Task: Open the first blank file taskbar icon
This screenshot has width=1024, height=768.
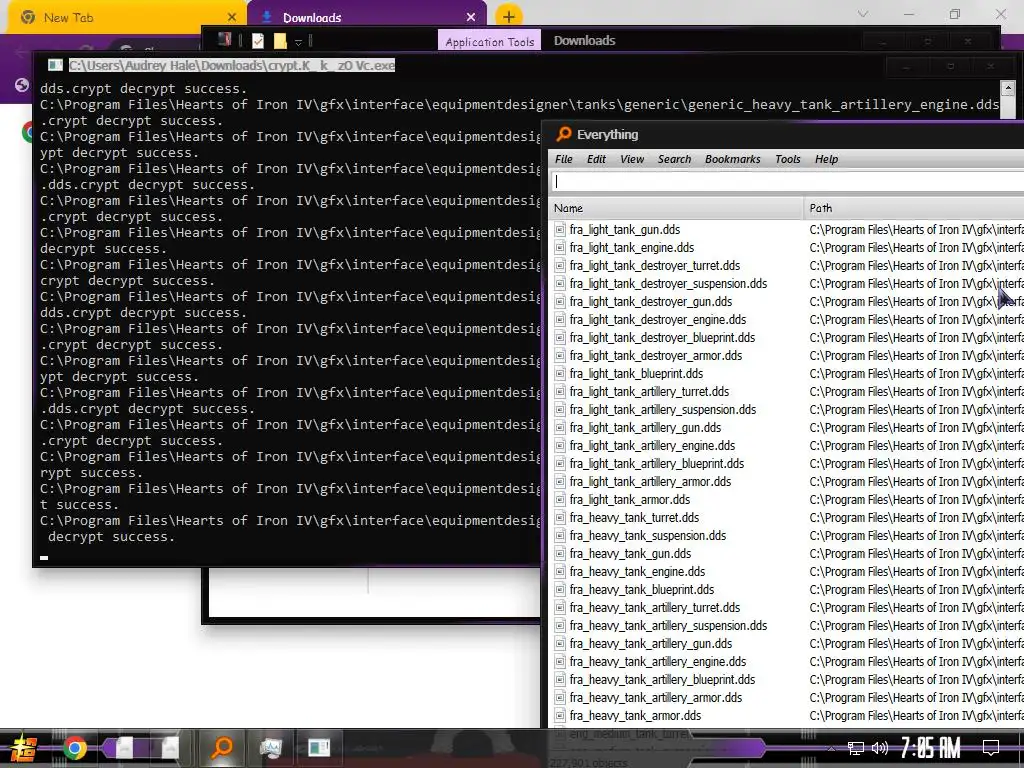Action: [x=125, y=748]
